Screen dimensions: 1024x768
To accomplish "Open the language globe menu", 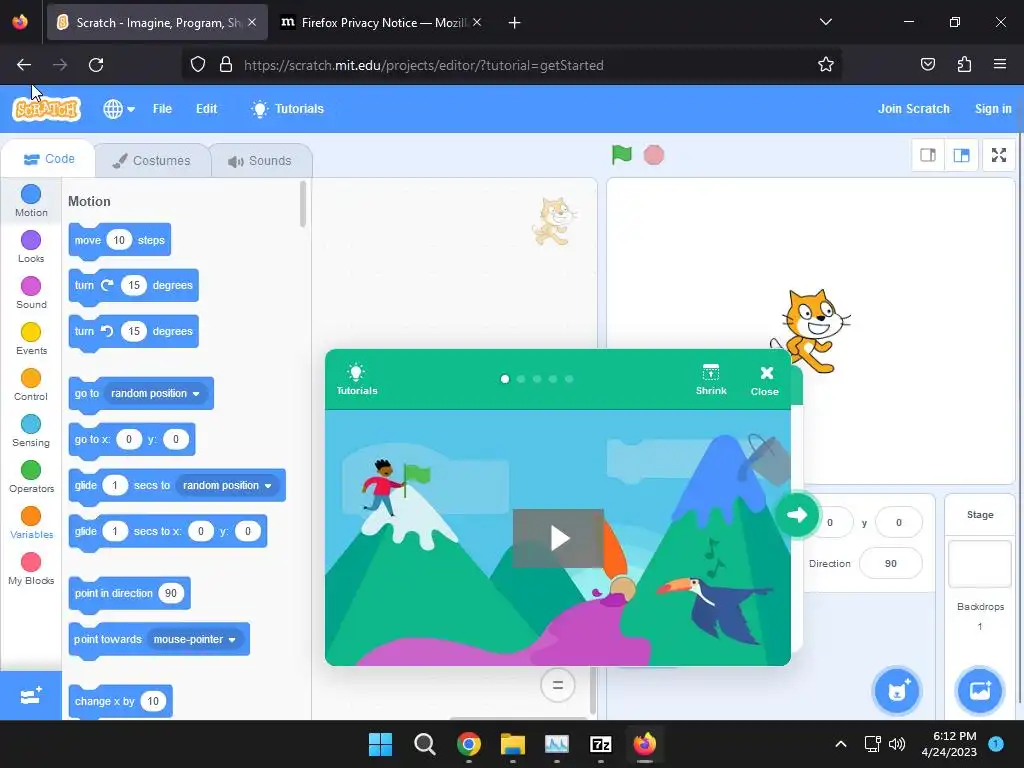I will coord(119,108).
